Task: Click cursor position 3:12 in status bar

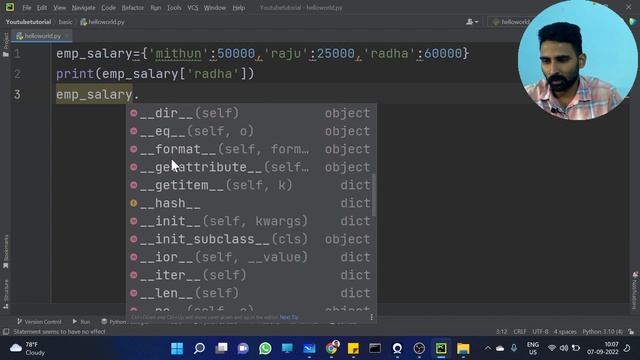Action: click(x=501, y=332)
